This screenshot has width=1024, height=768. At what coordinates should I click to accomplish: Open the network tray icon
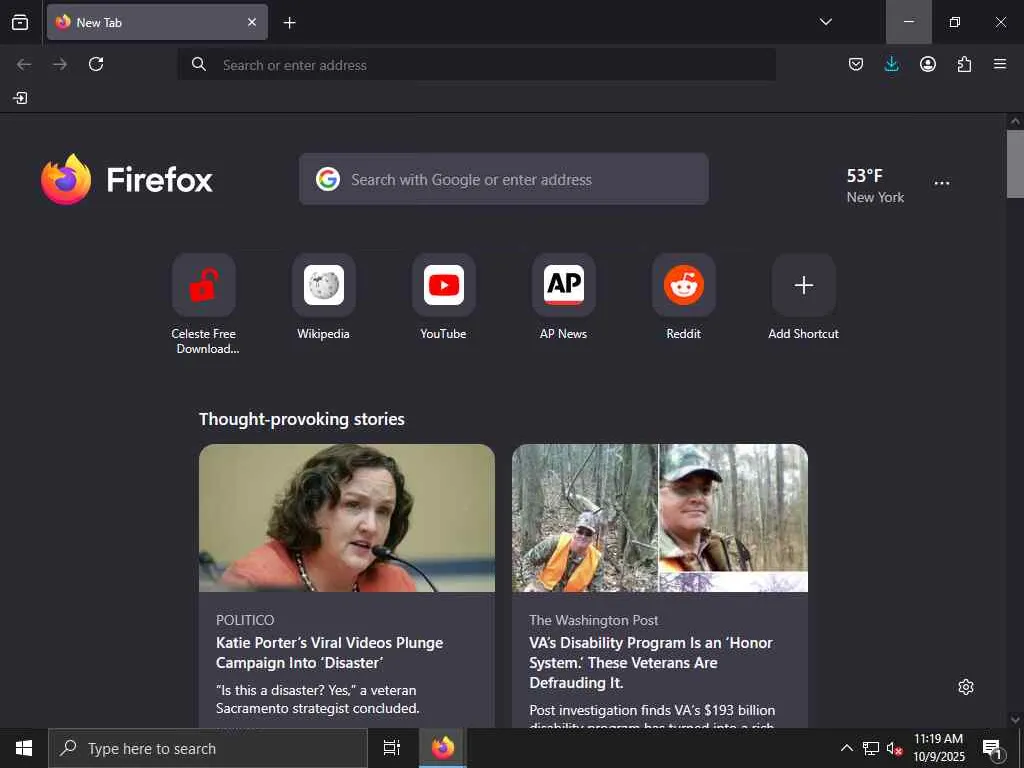871,748
